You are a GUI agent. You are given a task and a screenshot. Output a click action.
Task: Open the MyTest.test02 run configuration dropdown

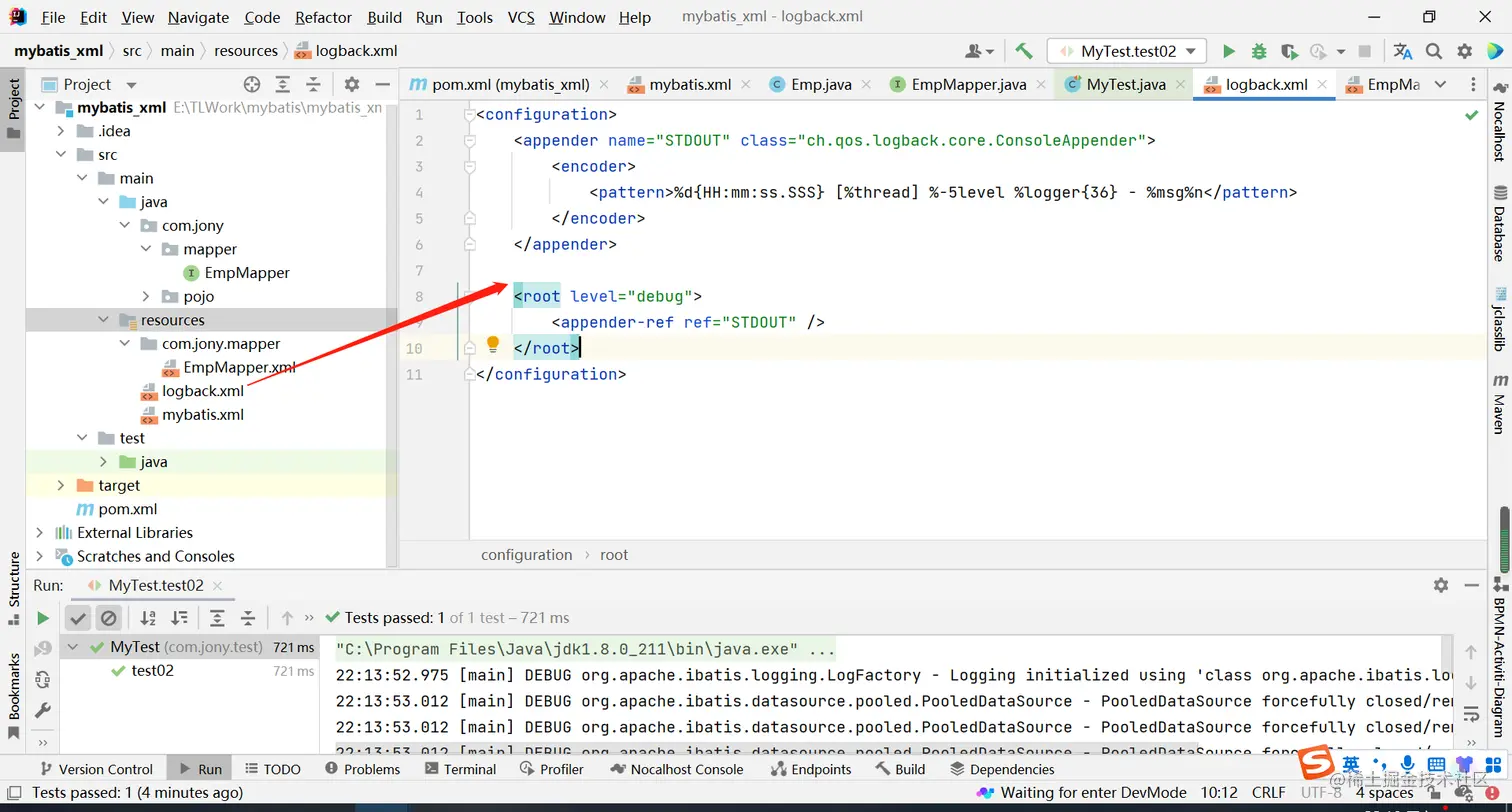coord(1127,51)
